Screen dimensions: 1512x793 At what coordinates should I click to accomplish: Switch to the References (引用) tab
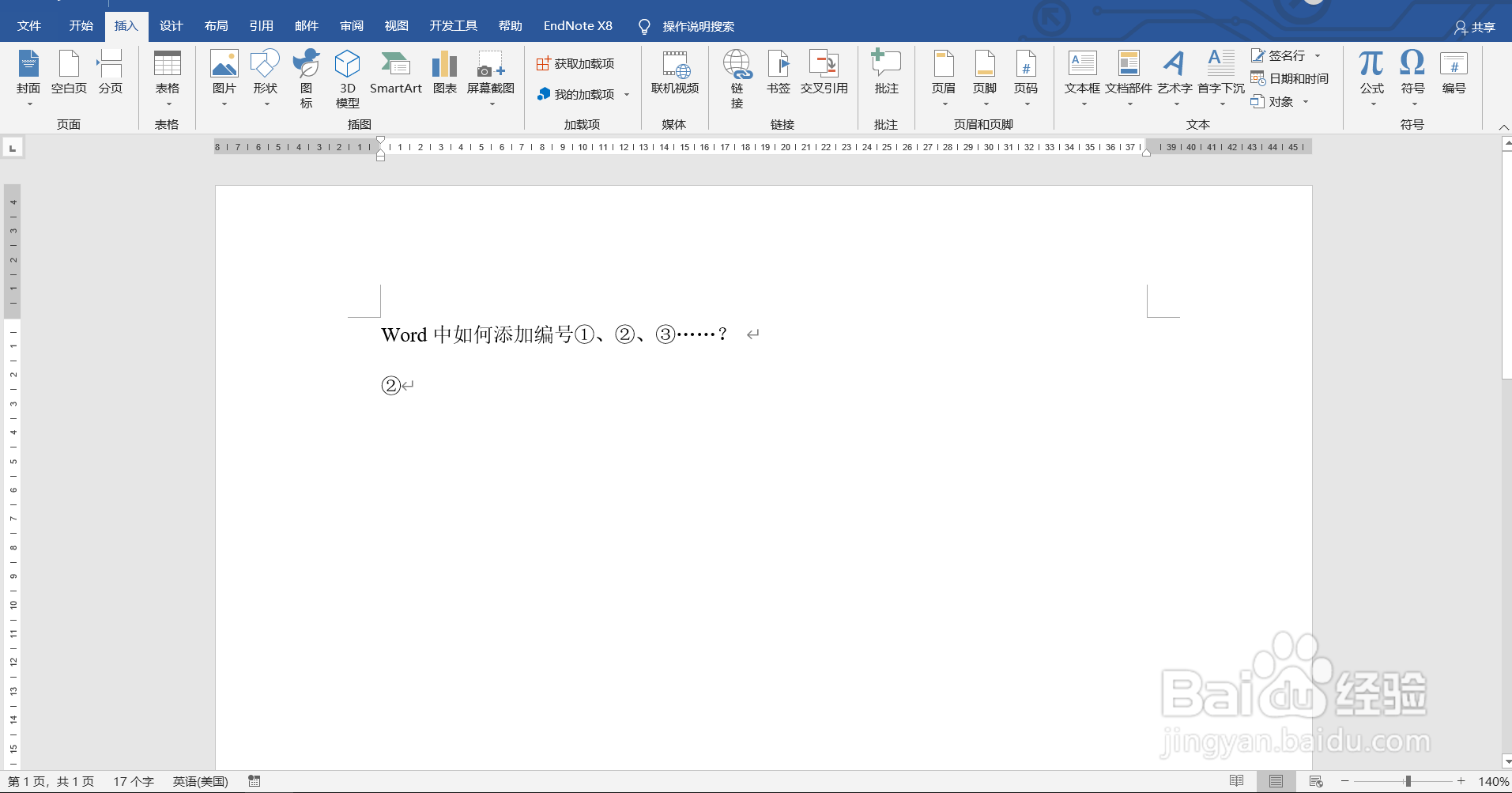(261, 26)
